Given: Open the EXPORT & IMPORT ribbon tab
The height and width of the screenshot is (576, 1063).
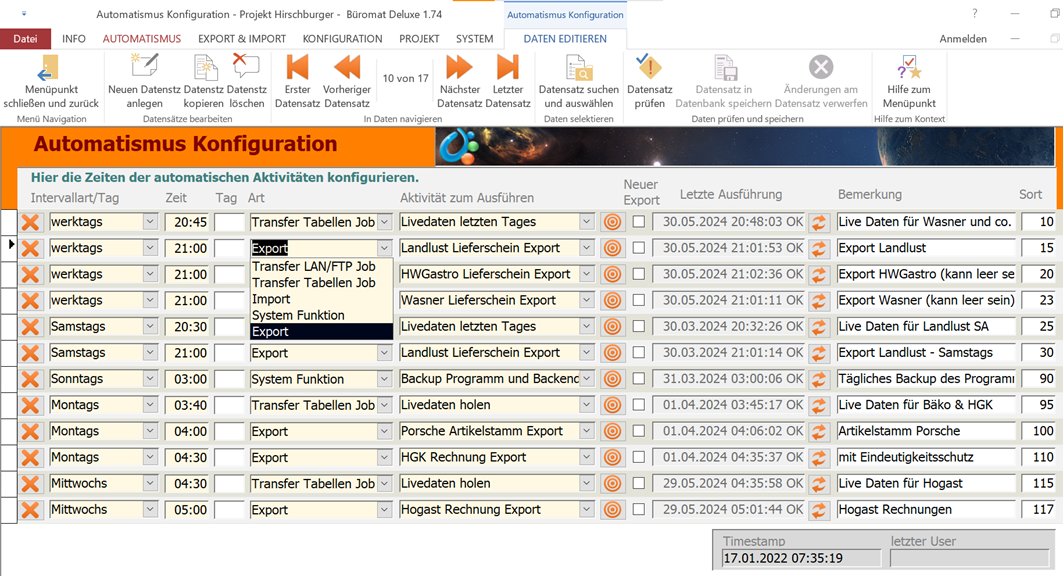Looking at the screenshot, I should pyautogui.click(x=242, y=39).
